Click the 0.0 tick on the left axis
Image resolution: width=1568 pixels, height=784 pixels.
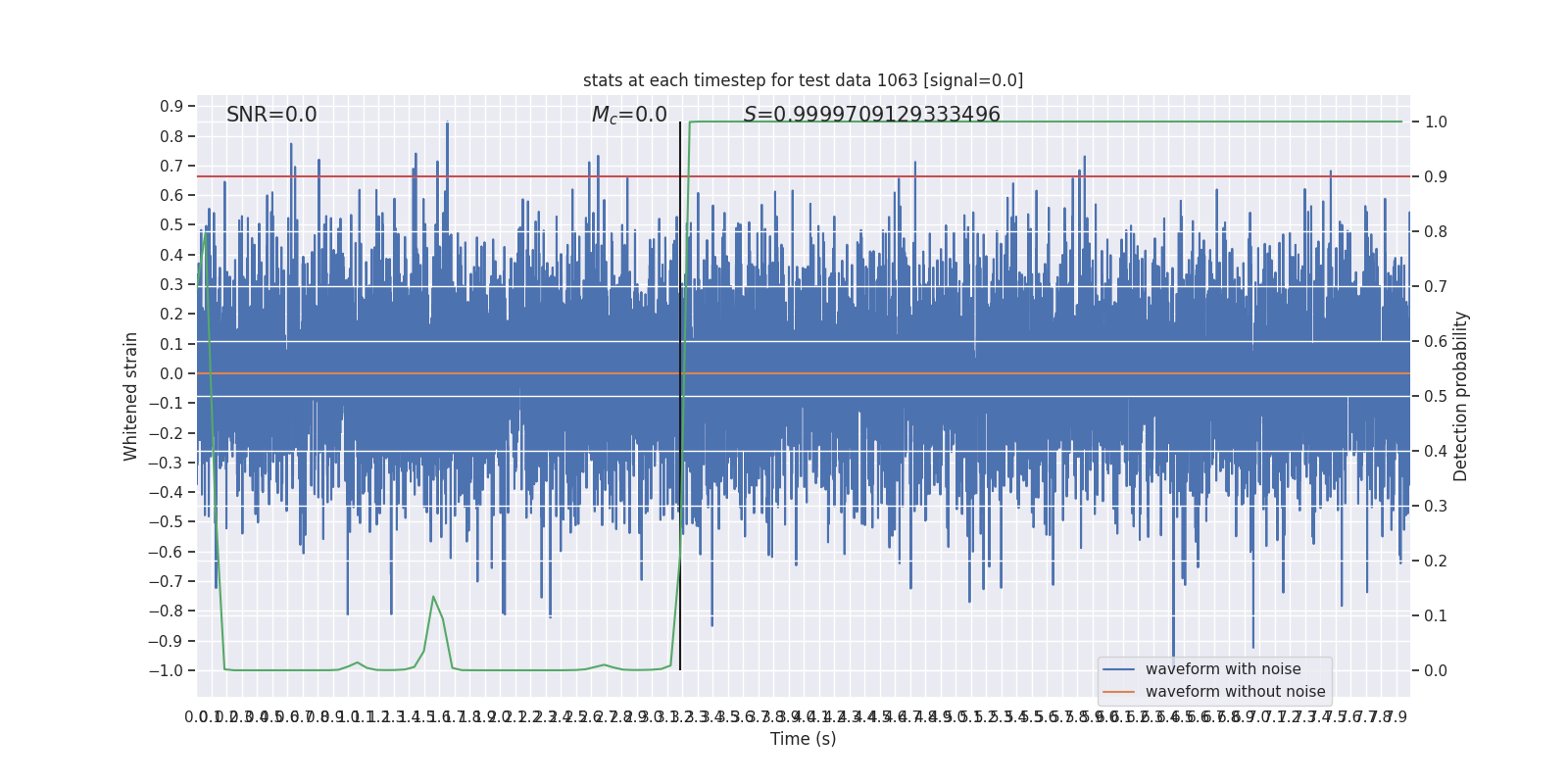coord(171,373)
